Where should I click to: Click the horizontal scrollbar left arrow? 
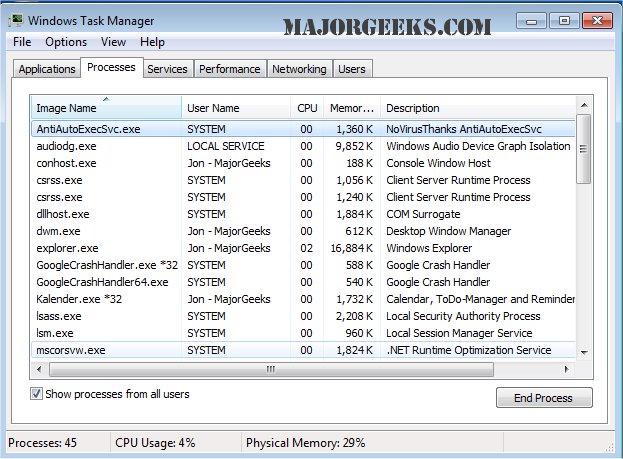point(39,369)
